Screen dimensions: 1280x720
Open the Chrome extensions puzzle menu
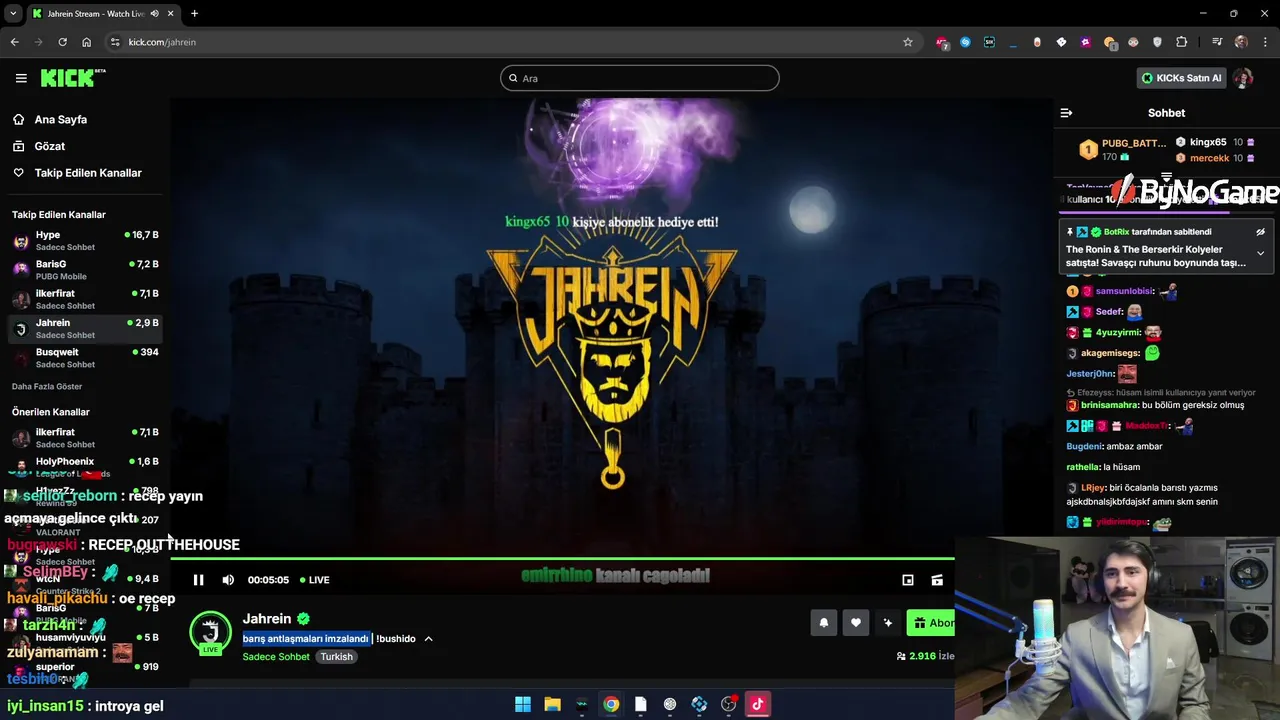(1182, 42)
